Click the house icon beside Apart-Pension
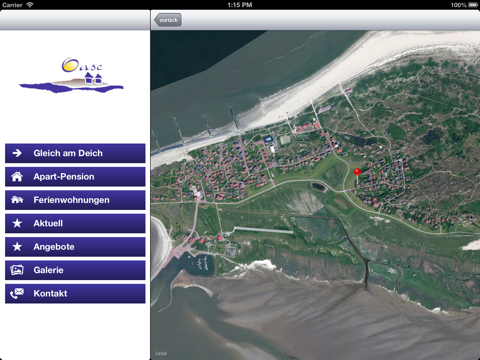The image size is (480, 360). click(17, 176)
